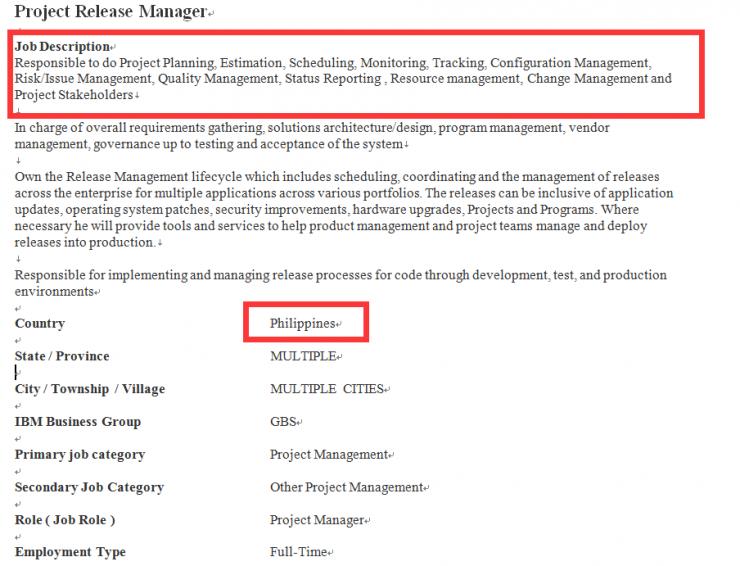Click the Project Management category value
The width and height of the screenshot is (740, 566).
328,455
